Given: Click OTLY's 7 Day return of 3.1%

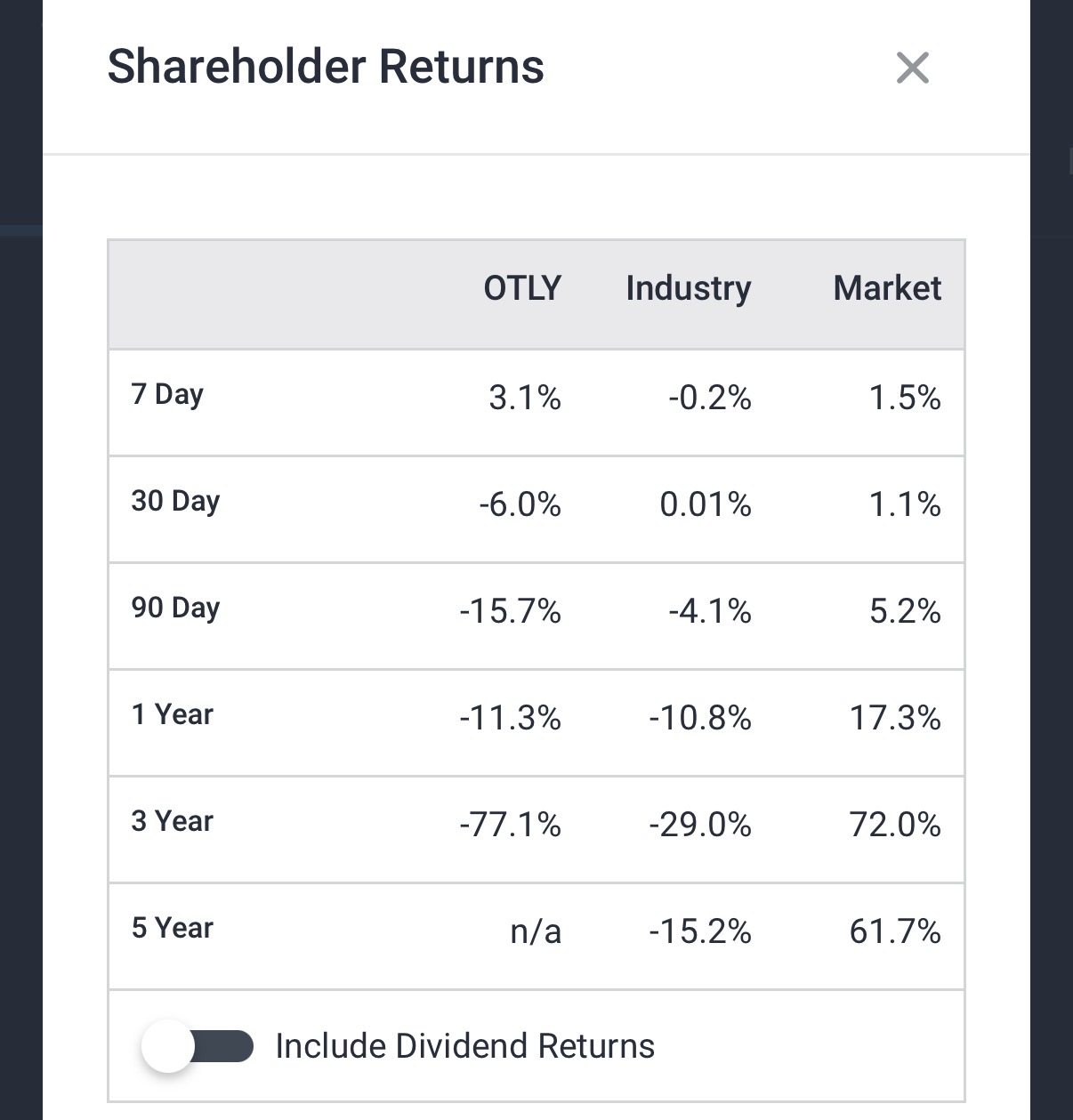Looking at the screenshot, I should point(524,398).
